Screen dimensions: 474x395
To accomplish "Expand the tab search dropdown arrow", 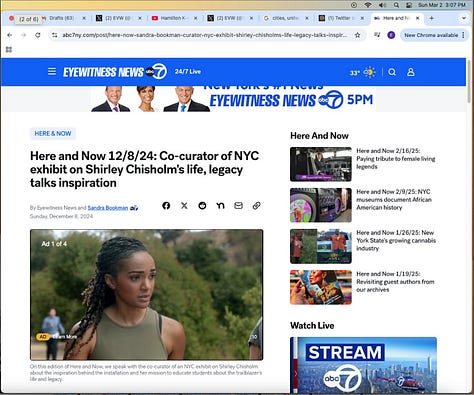I will 464,18.
